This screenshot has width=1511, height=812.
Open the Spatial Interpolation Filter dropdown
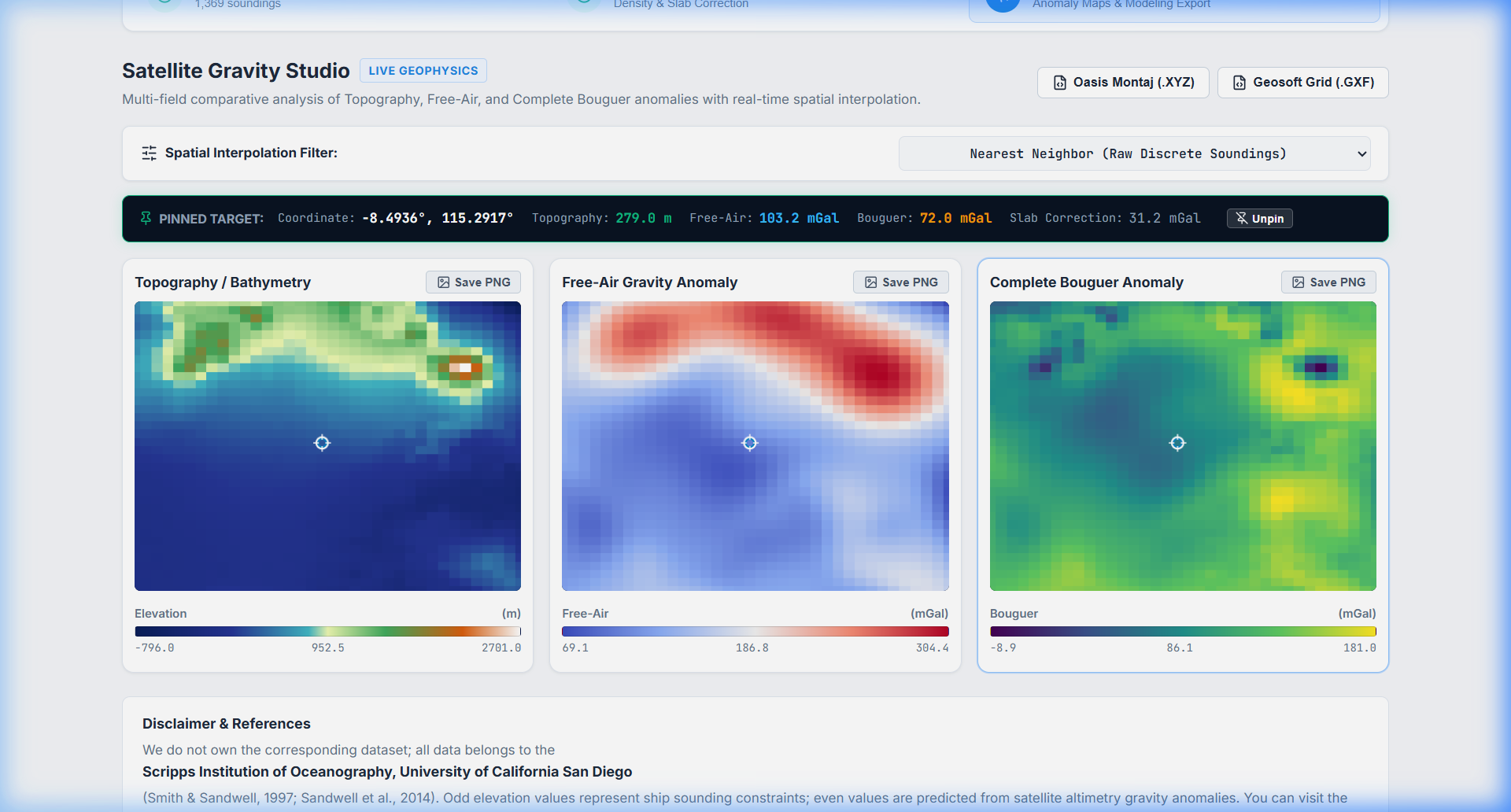click(1134, 153)
